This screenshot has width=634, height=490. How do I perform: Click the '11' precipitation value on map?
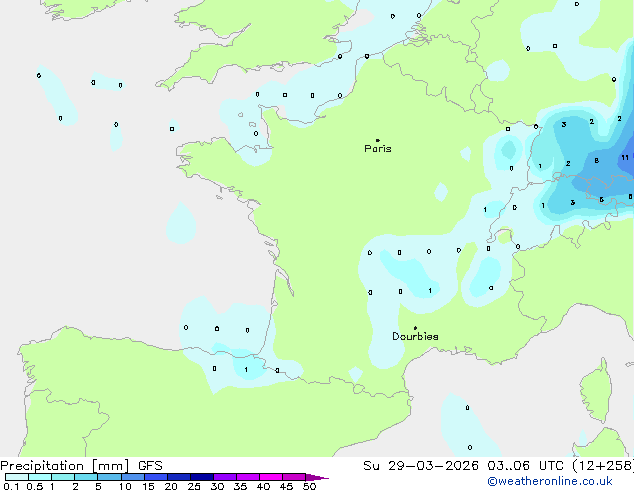[x=625, y=158]
